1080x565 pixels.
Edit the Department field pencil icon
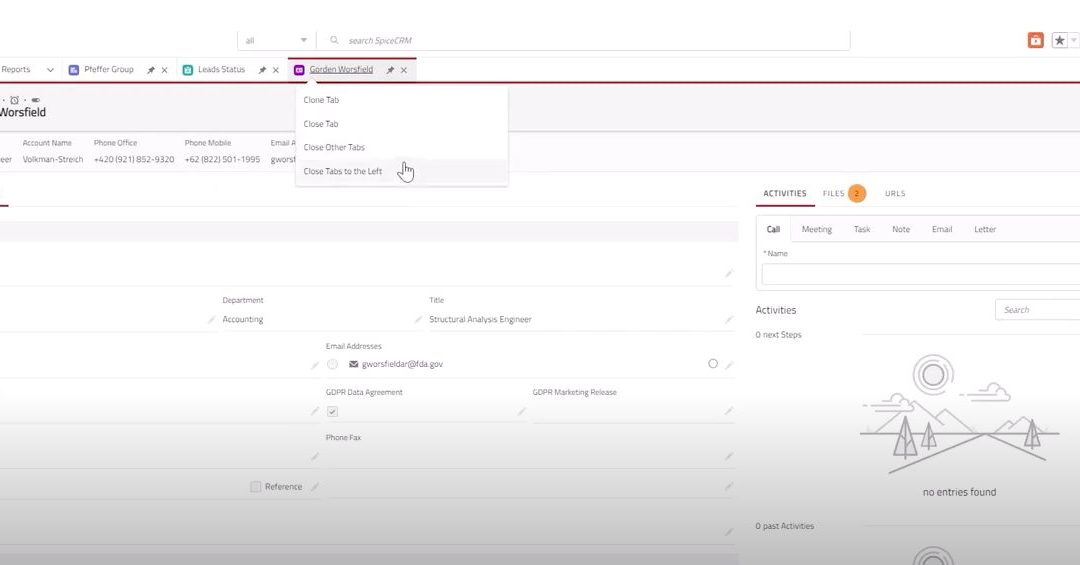coord(418,320)
